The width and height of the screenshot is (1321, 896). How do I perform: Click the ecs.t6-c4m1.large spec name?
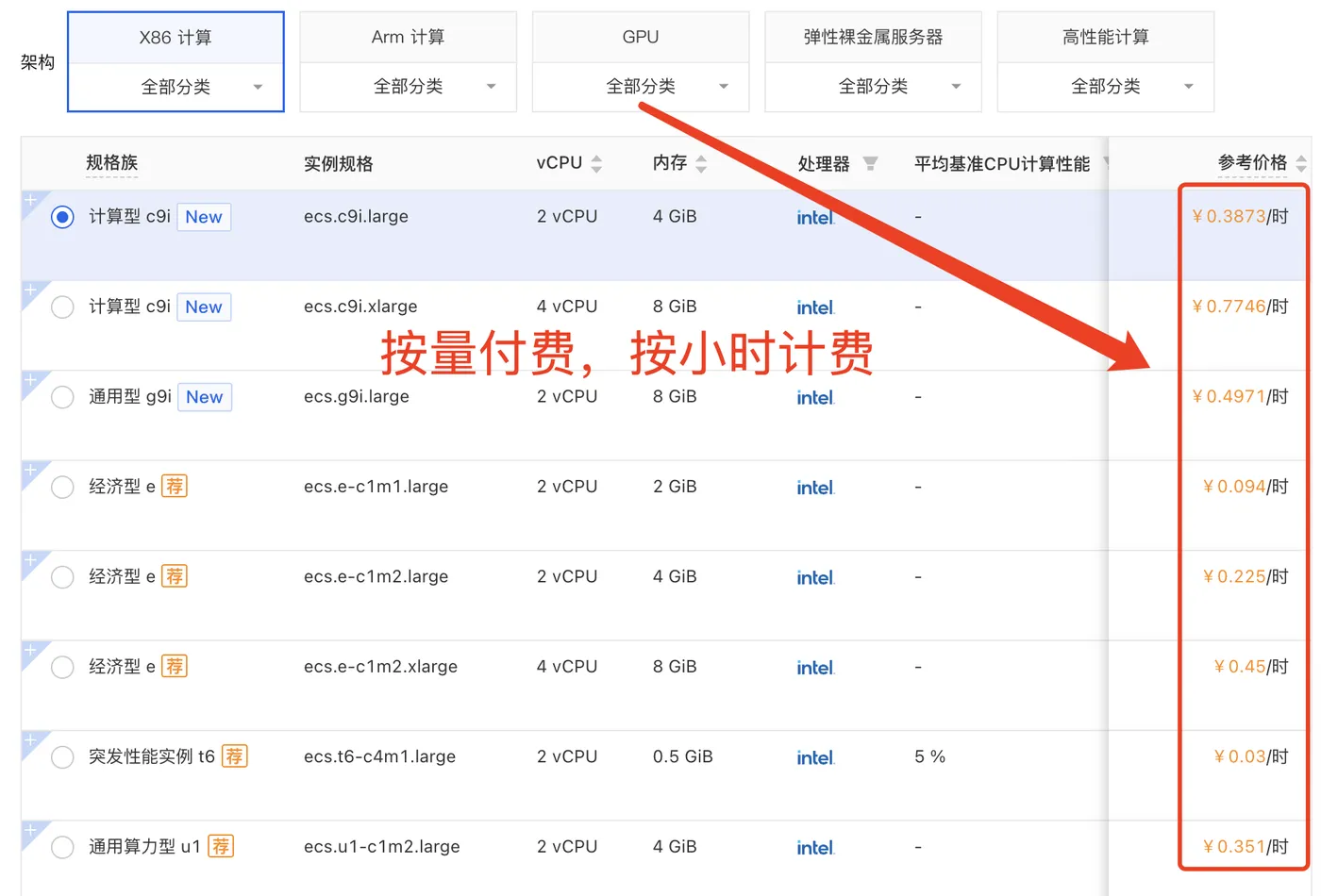379,757
